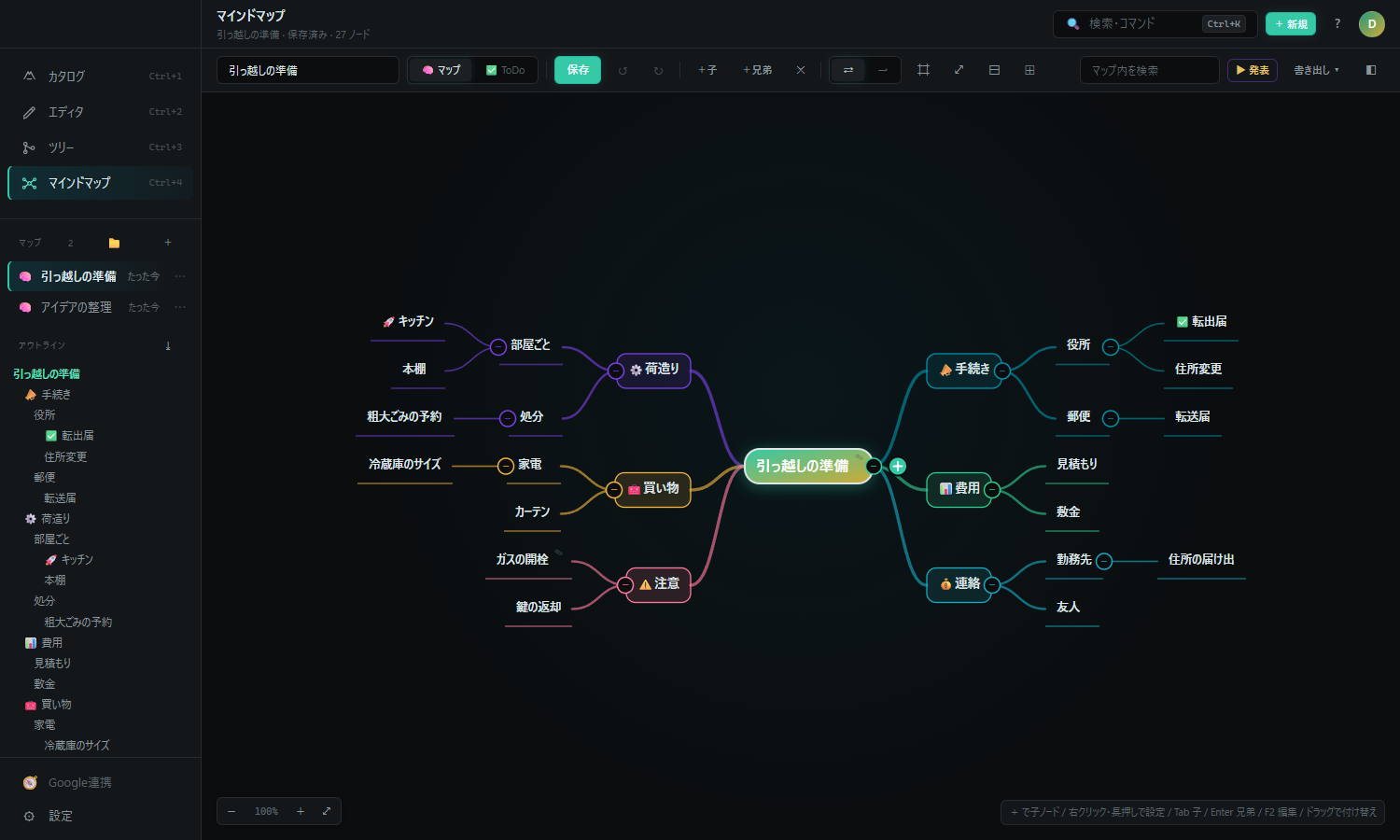The height and width of the screenshot is (840, 1400).
Task: Zoom out with the minus button
Action: 231,811
